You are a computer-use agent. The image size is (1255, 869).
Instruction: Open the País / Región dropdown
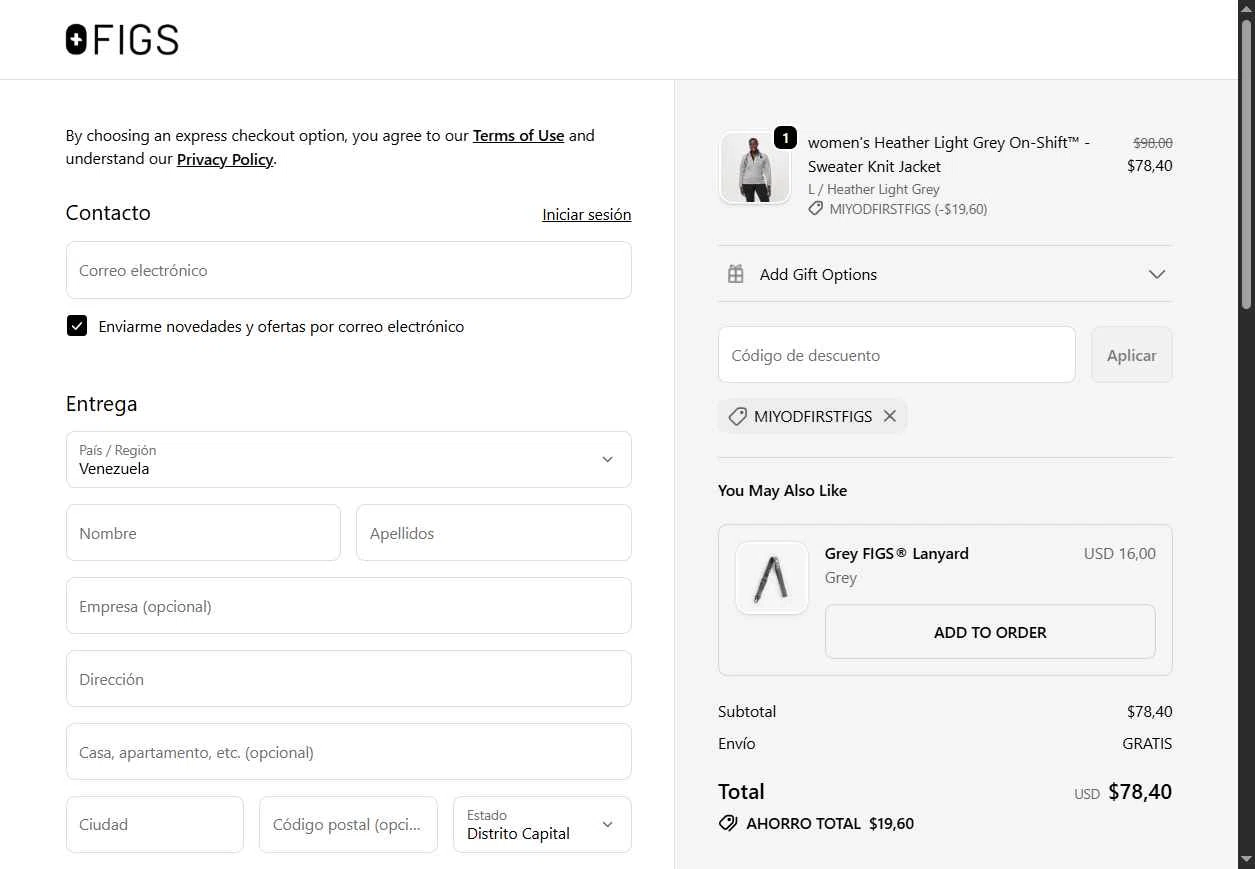click(348, 460)
